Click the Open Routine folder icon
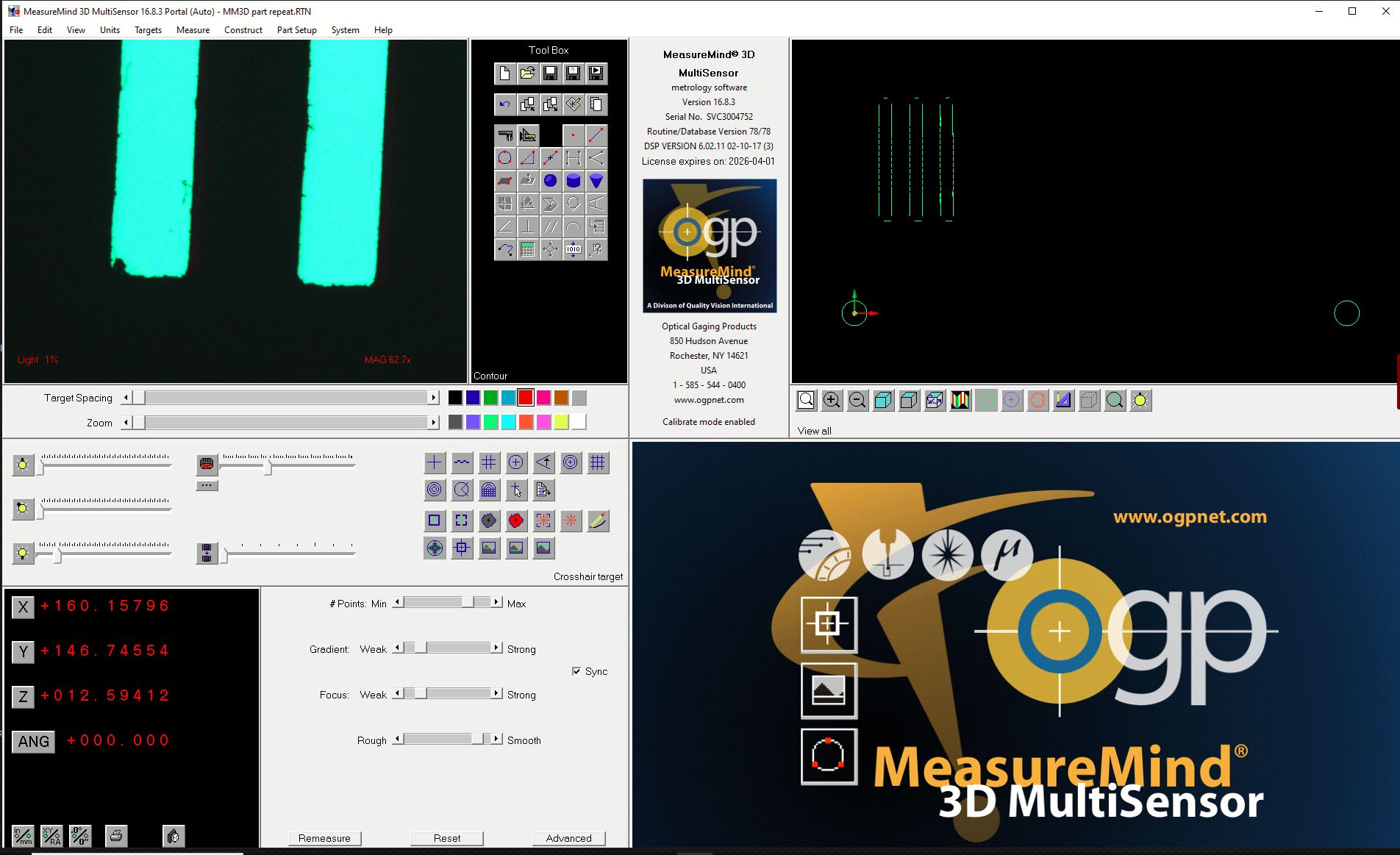 [527, 74]
